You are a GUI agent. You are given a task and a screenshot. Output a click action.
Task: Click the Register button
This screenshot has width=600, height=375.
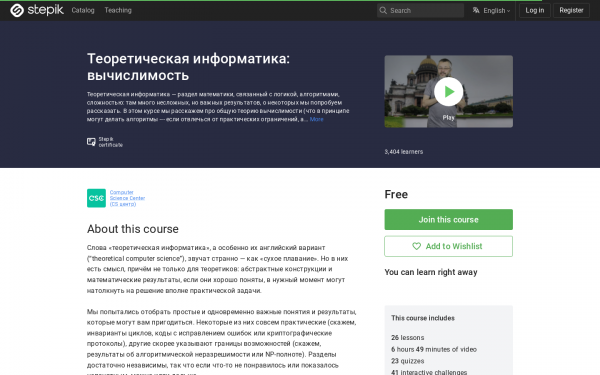(571, 10)
